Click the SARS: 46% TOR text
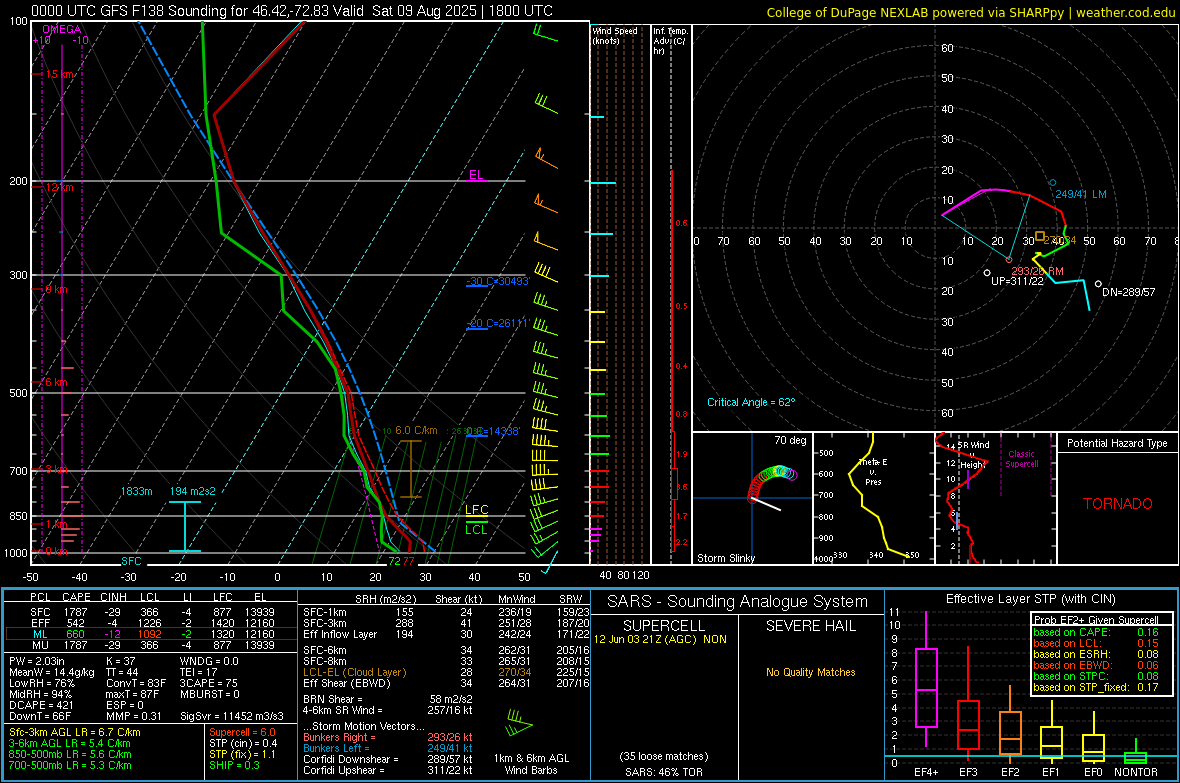1180x783 pixels. point(664,772)
